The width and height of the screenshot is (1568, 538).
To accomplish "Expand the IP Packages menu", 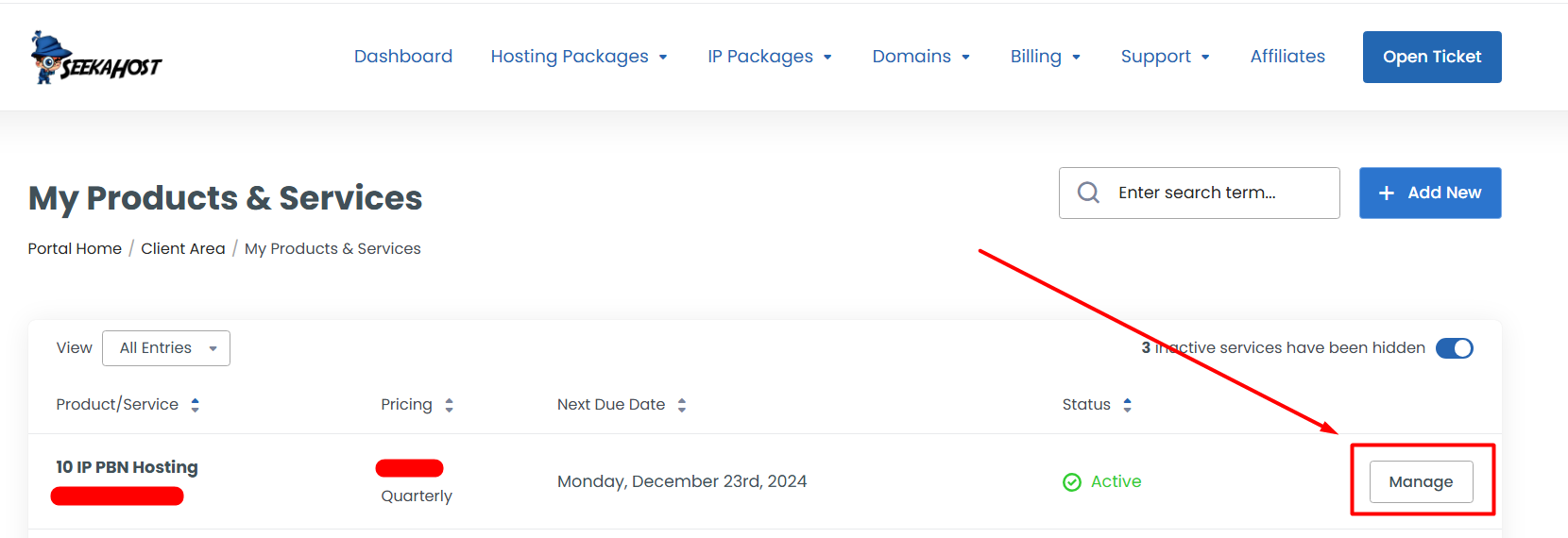I will point(770,57).
